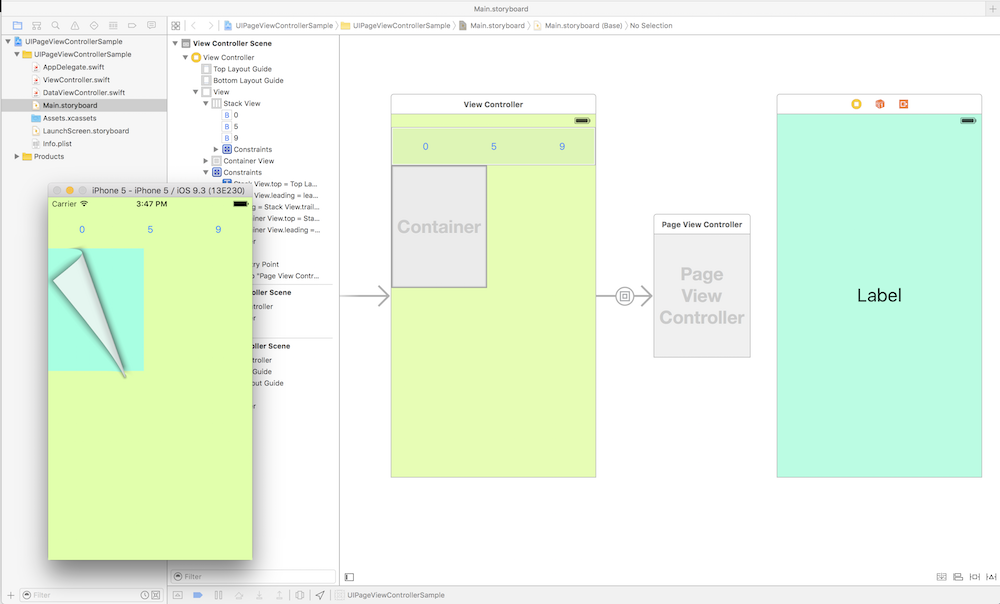Collapse the UIPageViewControllerSample project root
1000x604 pixels.
tap(8, 41)
